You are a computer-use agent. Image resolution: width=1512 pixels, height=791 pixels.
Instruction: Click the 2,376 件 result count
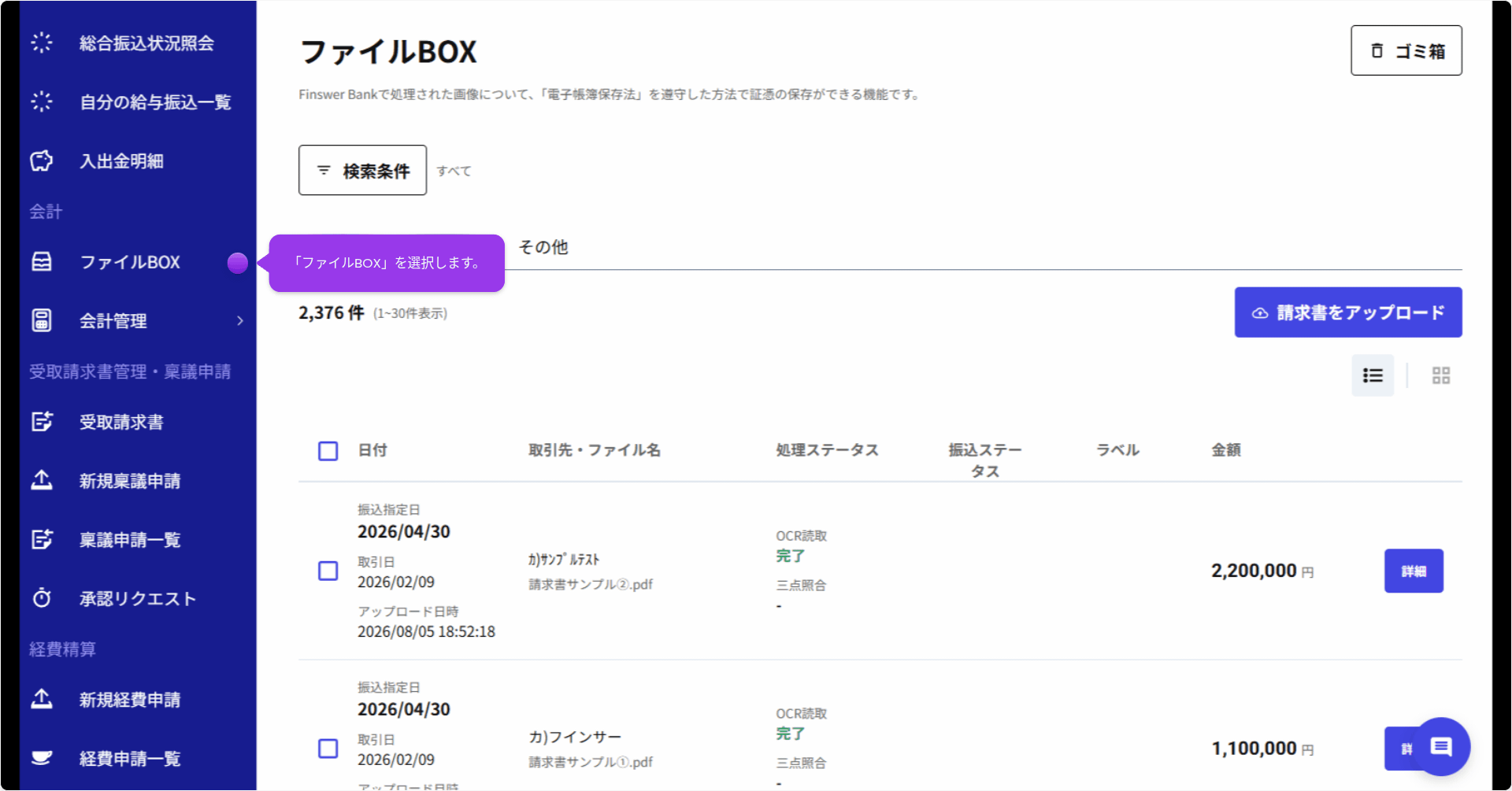[331, 312]
